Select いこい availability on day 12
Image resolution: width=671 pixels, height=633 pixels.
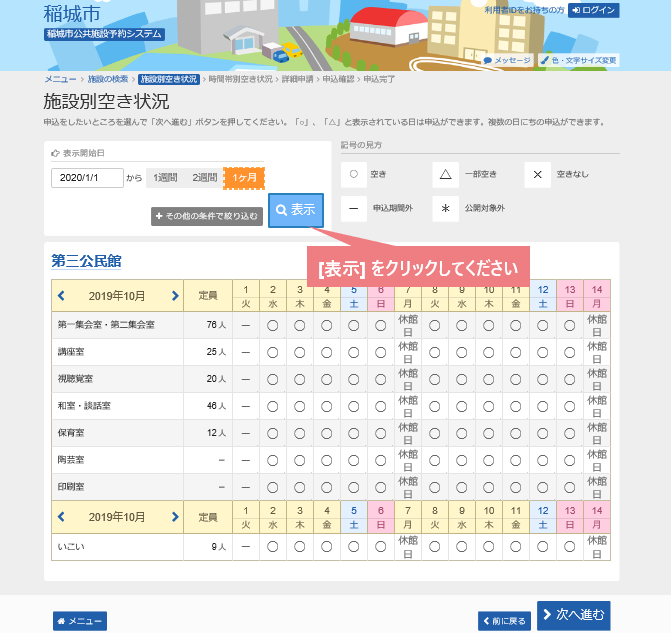coord(543,547)
